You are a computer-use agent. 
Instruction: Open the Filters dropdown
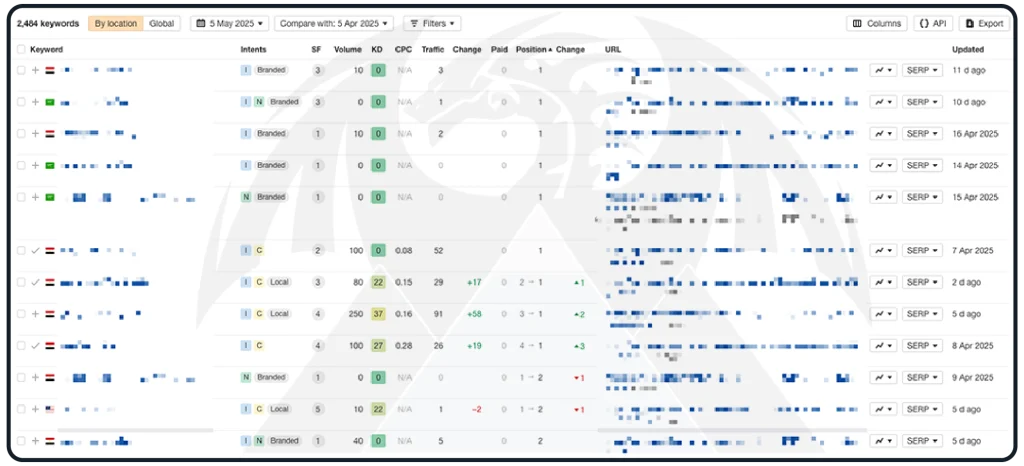tap(432, 23)
